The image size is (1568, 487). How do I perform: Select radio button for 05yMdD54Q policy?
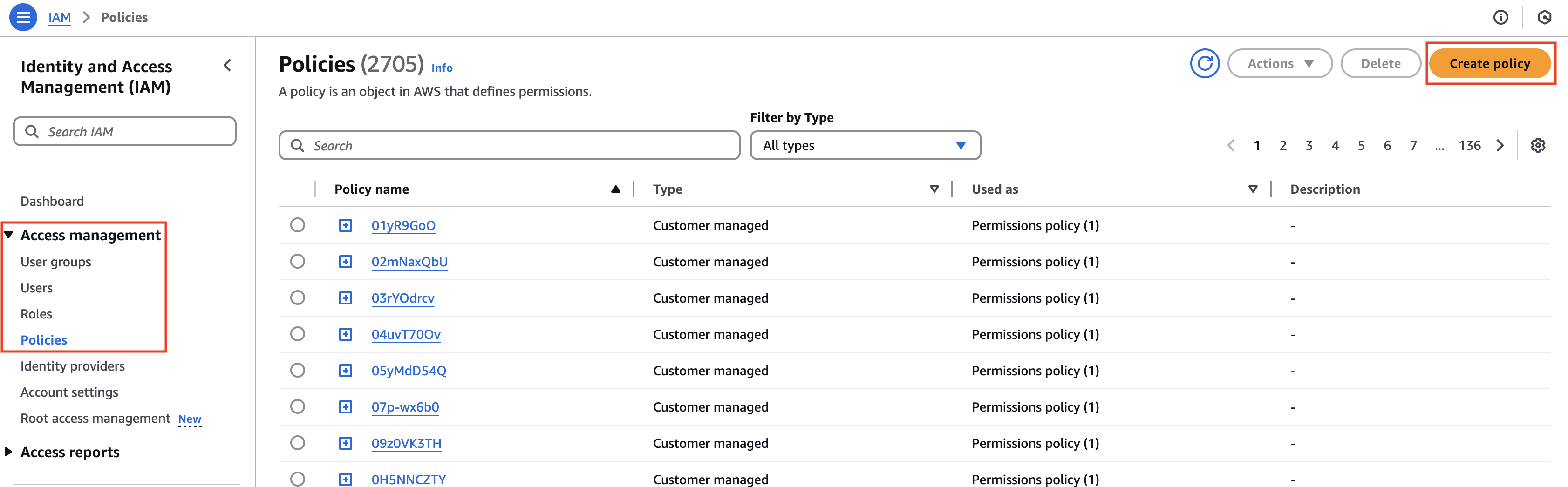[x=298, y=370]
